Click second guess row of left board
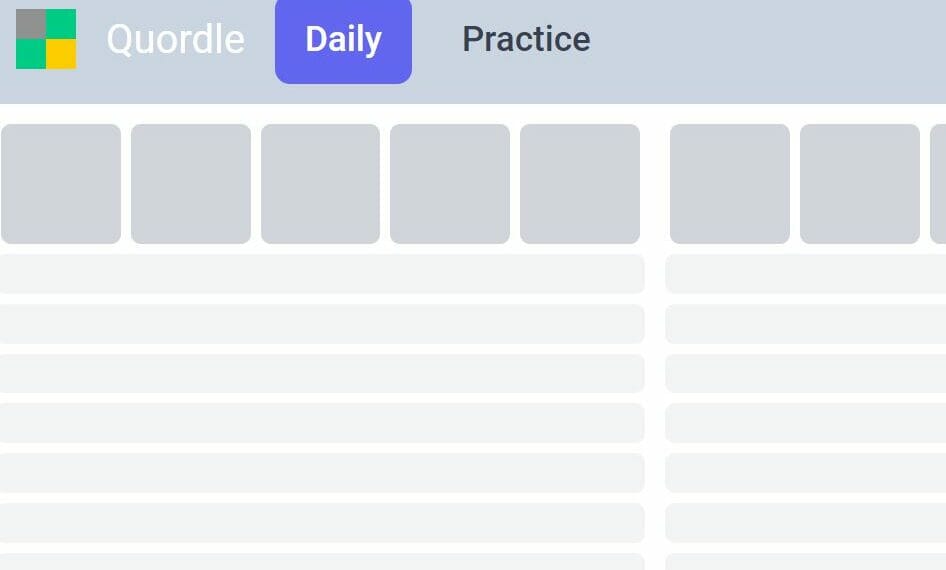 322,274
